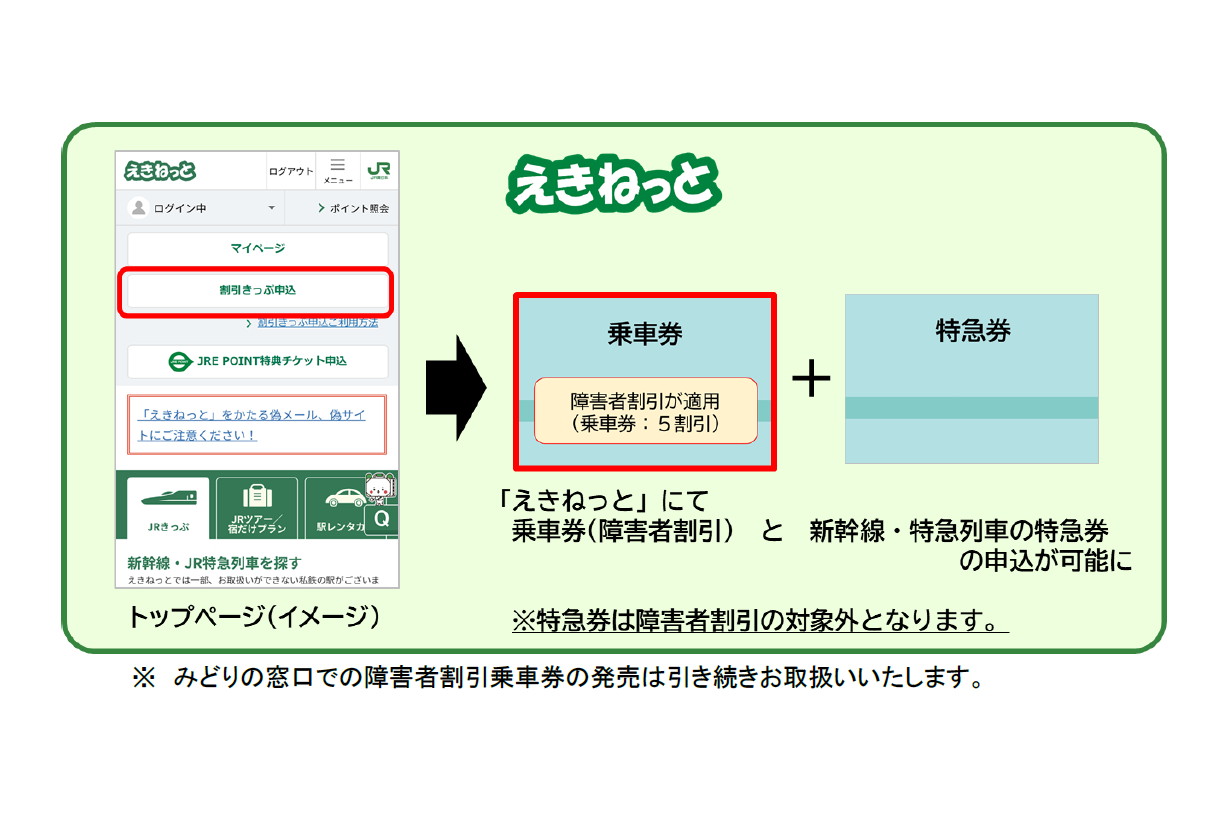Click the 新幹線・JR特急列車を探す link

point(214,562)
